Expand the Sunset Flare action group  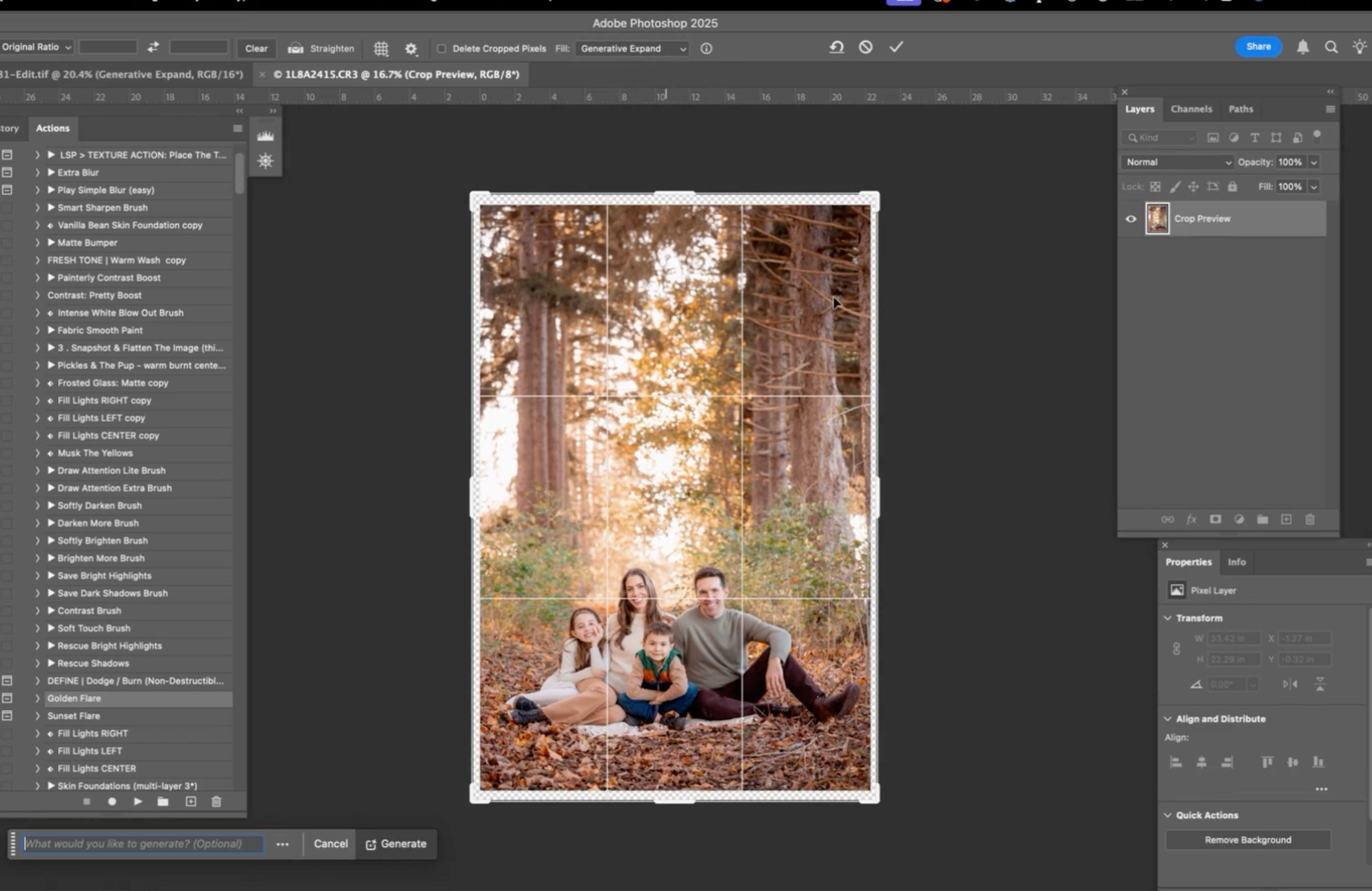[x=37, y=716]
